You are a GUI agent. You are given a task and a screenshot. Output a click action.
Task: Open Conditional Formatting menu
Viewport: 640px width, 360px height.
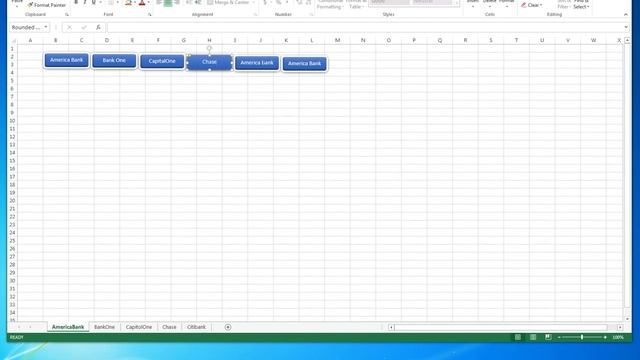click(x=330, y=4)
